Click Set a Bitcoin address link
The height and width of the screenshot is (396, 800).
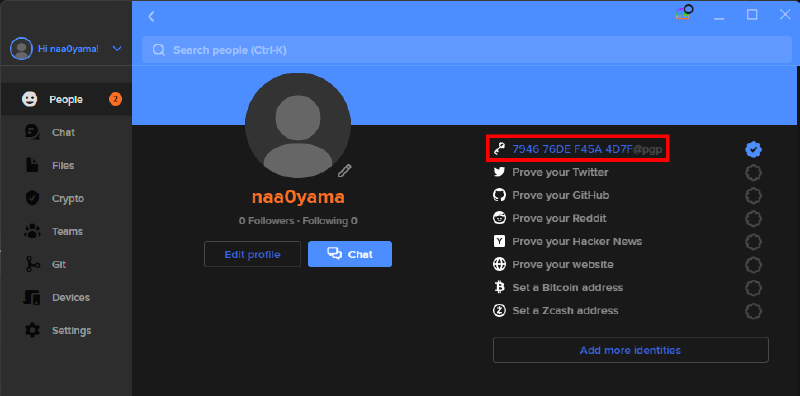click(567, 287)
